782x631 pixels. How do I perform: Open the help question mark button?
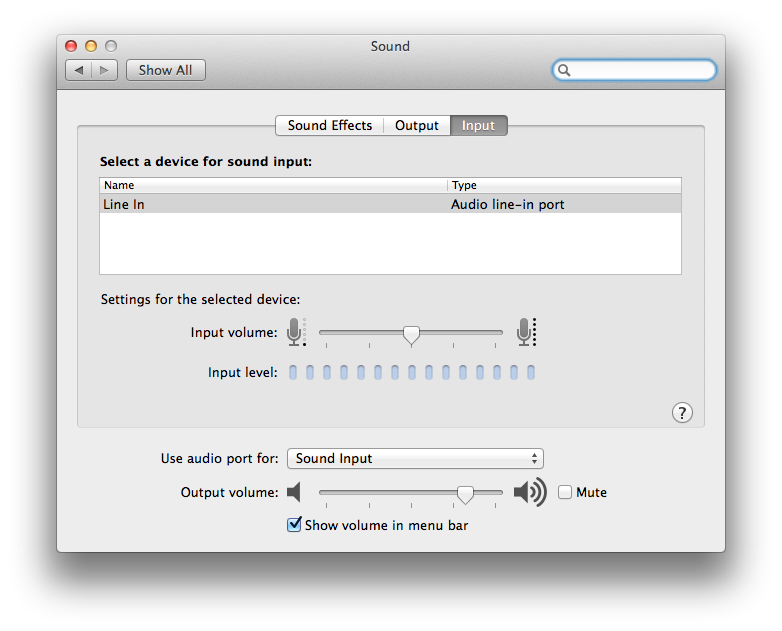pyautogui.click(x=682, y=413)
